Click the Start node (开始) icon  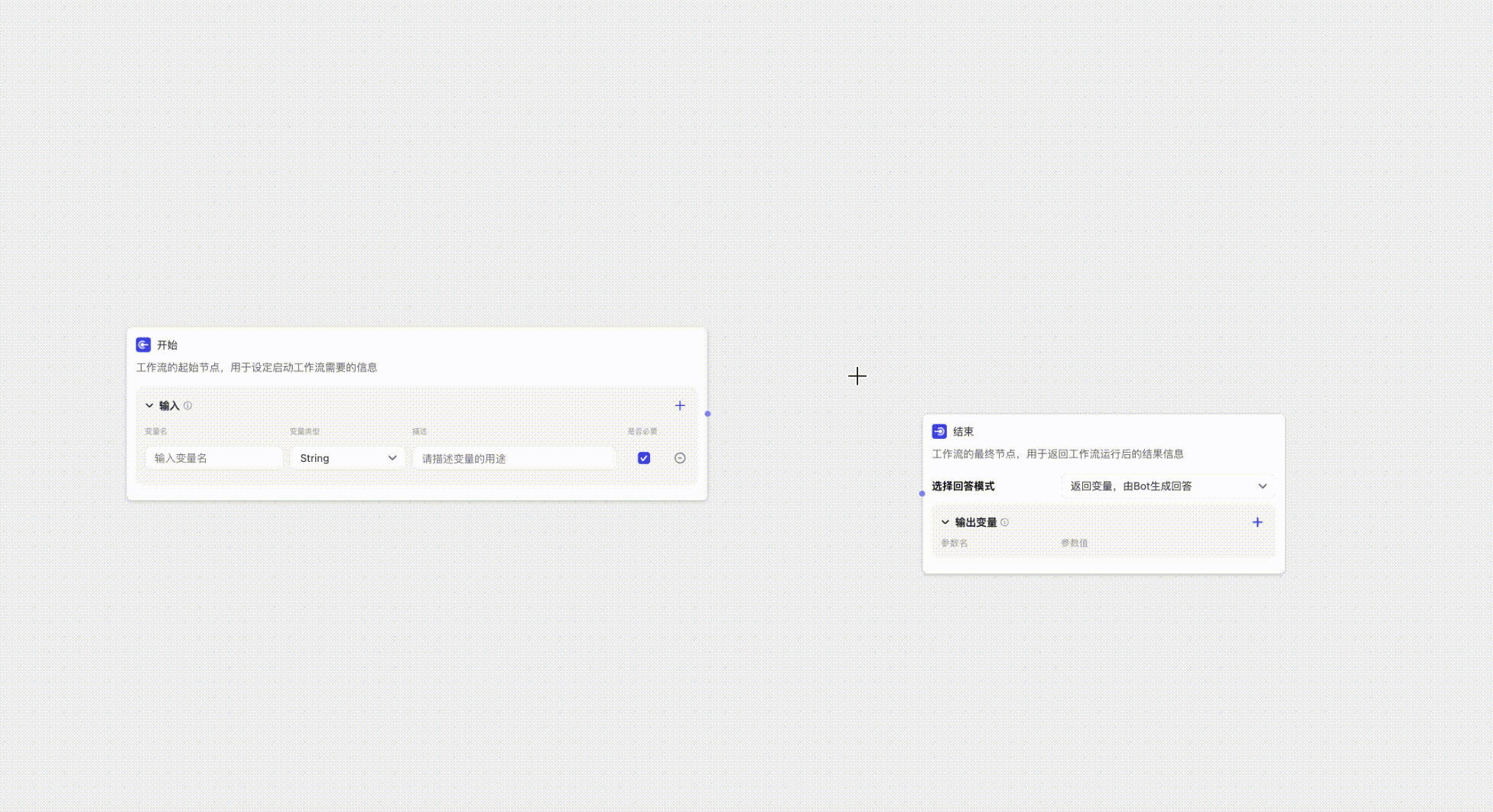[143, 345]
